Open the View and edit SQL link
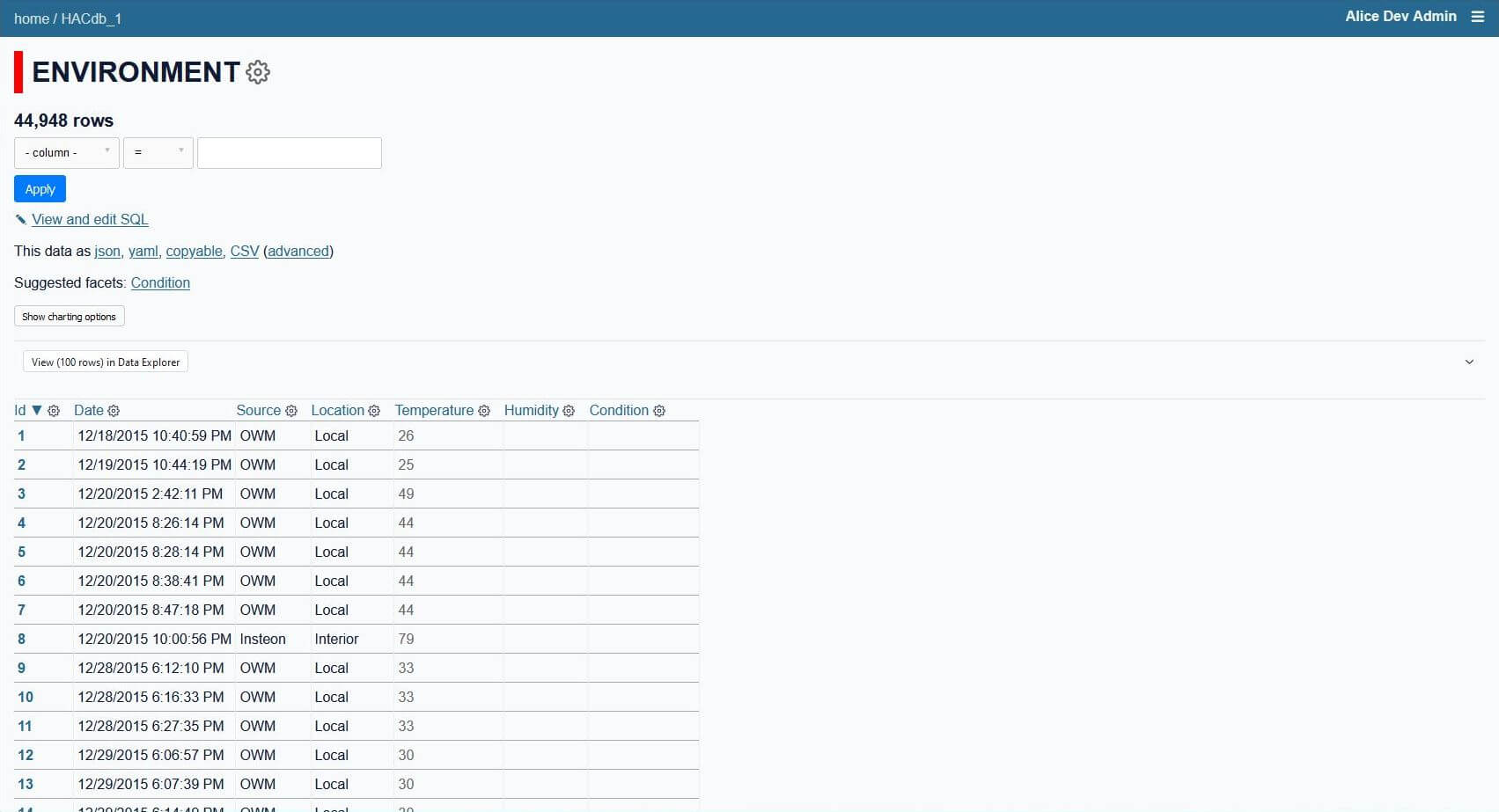The height and width of the screenshot is (812, 1499). 90,220
